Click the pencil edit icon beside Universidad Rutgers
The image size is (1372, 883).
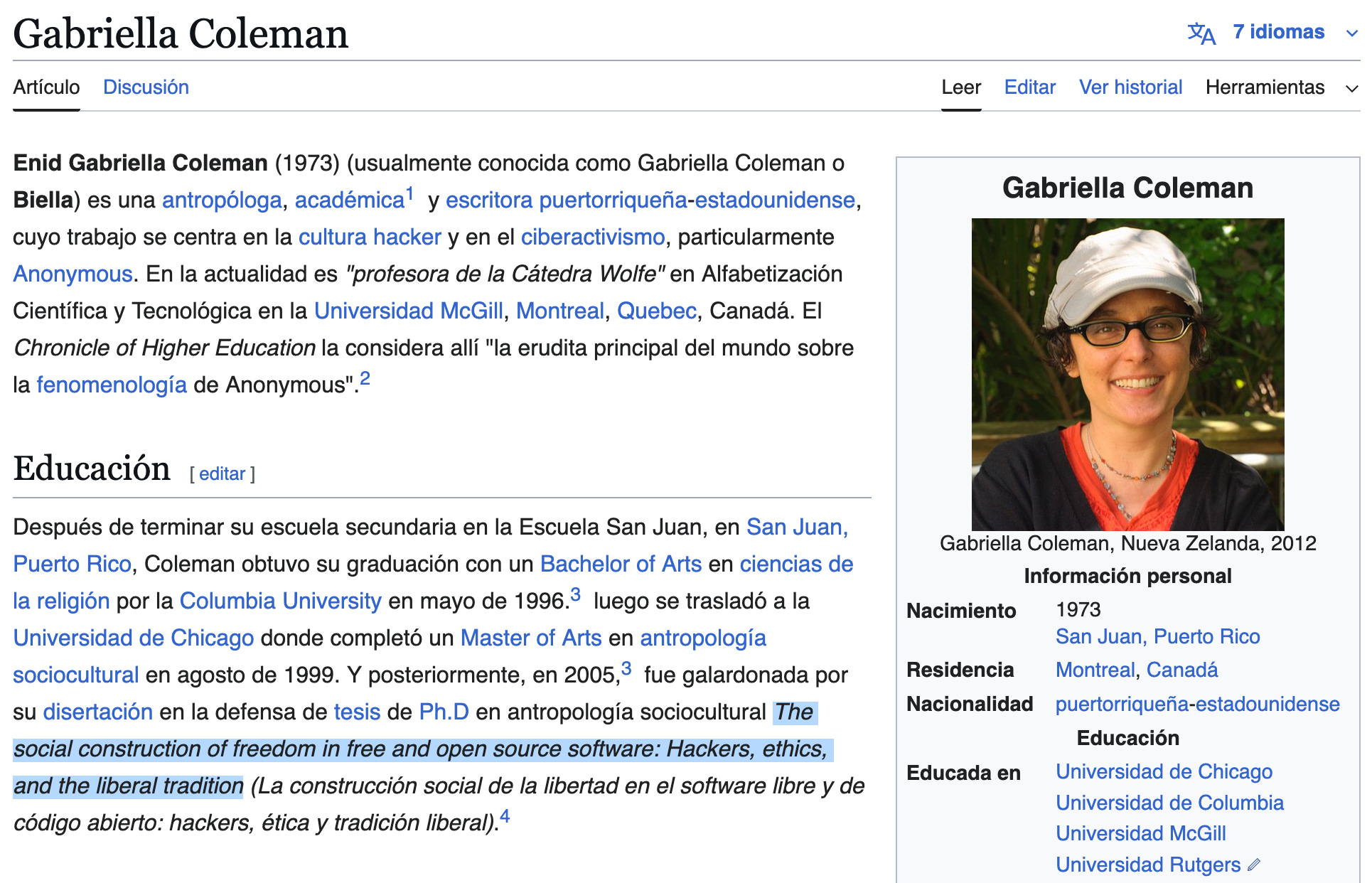[1254, 865]
